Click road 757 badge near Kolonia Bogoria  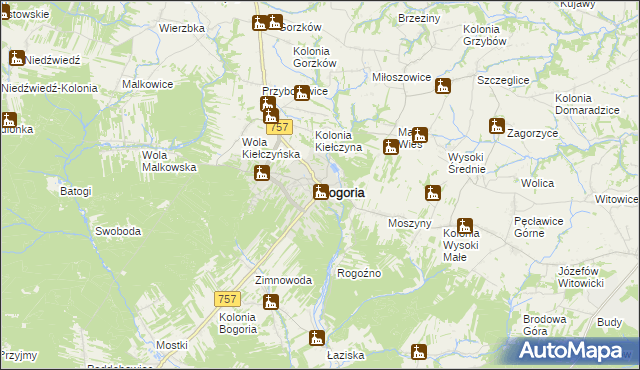pyautogui.click(x=227, y=299)
